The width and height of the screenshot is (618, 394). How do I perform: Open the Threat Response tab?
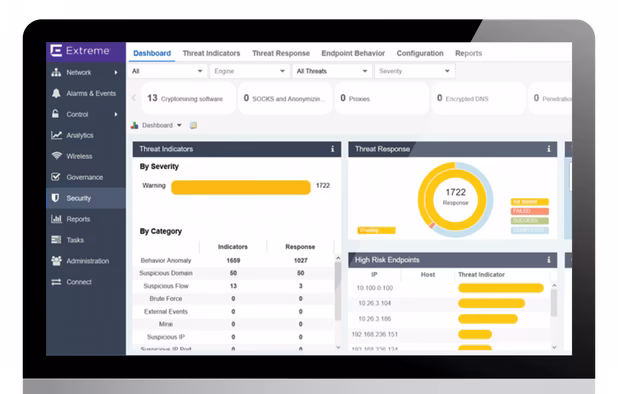pyautogui.click(x=281, y=53)
